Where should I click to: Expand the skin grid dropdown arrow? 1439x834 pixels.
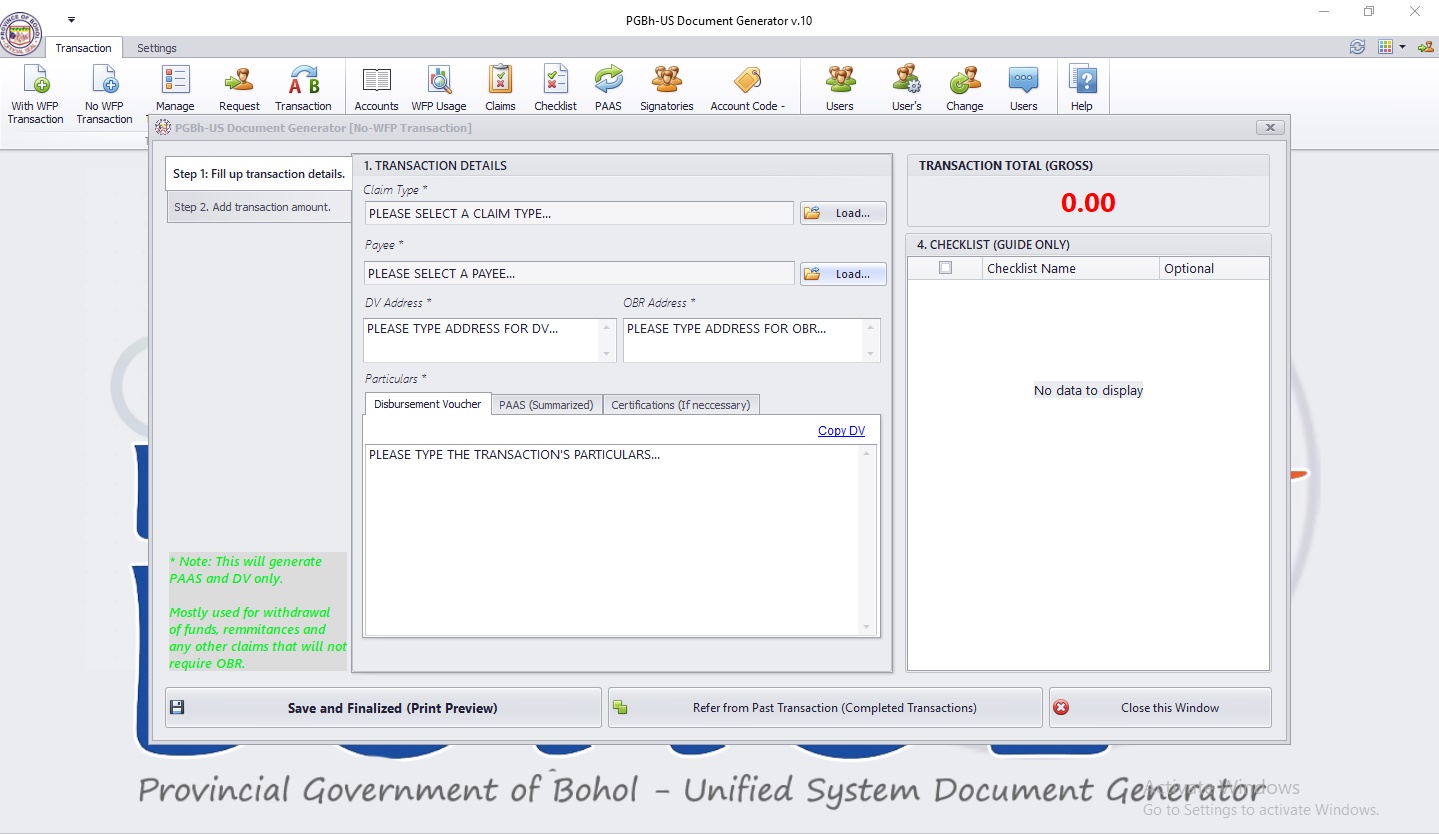[1402, 47]
